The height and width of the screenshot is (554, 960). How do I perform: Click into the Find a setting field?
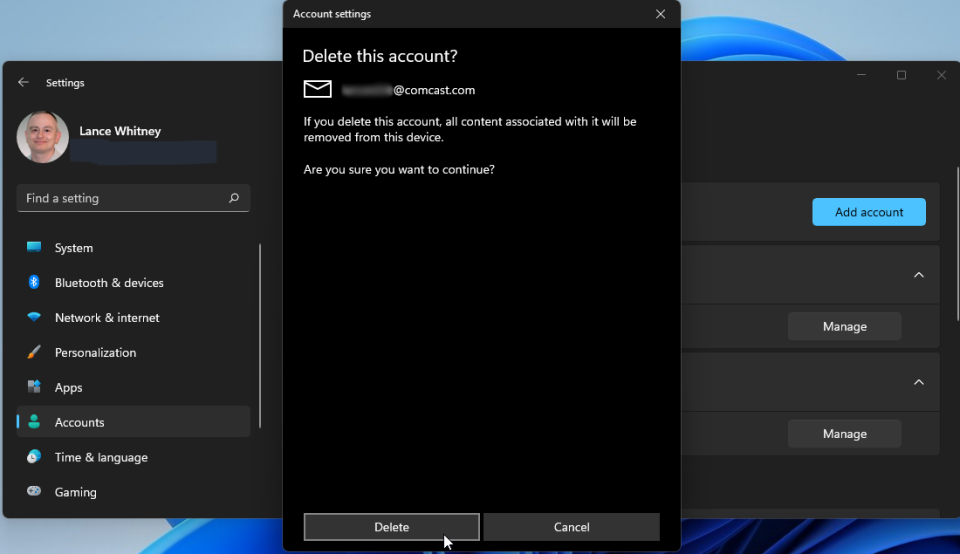point(133,198)
